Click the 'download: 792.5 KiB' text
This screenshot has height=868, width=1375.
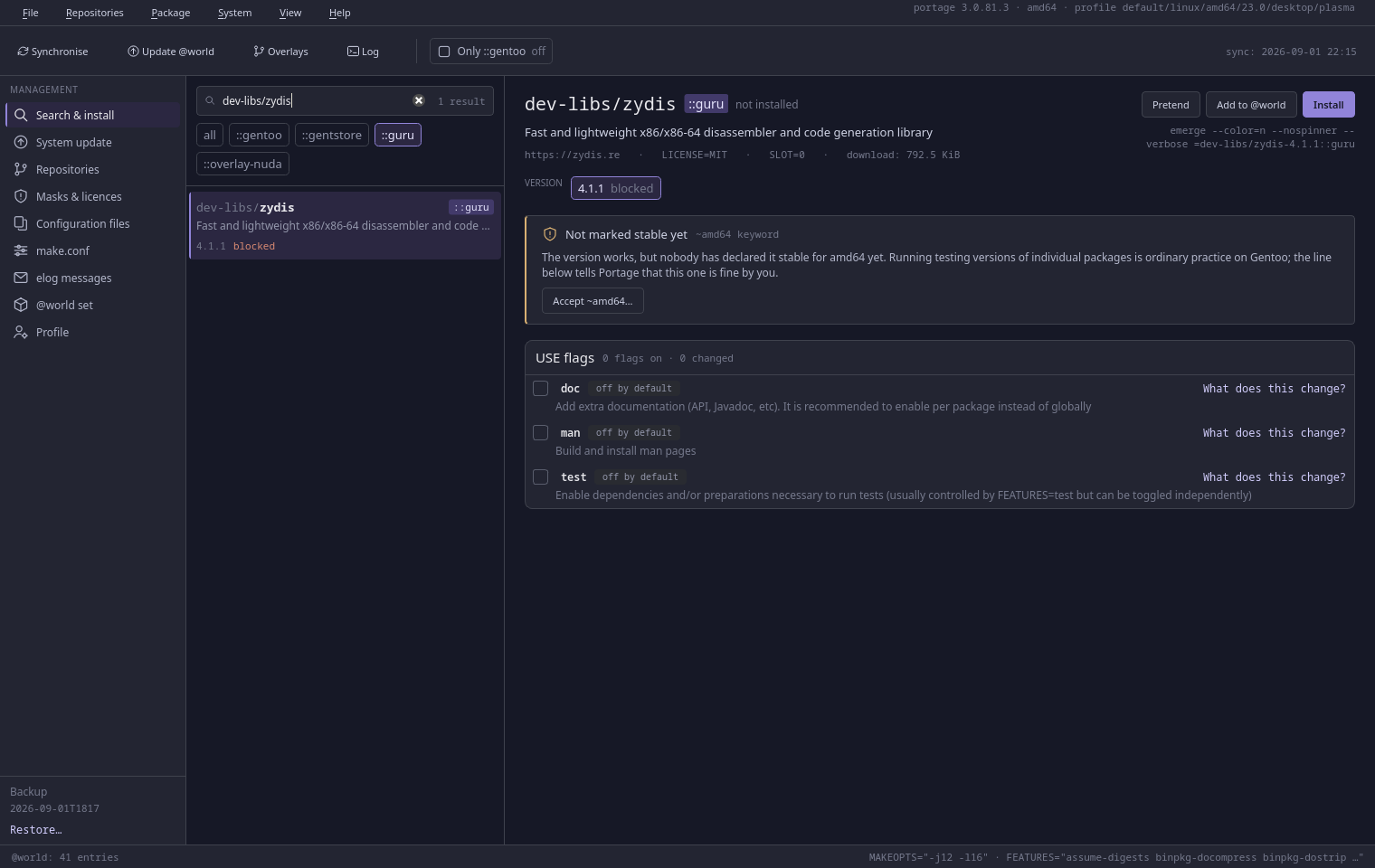[x=903, y=155]
